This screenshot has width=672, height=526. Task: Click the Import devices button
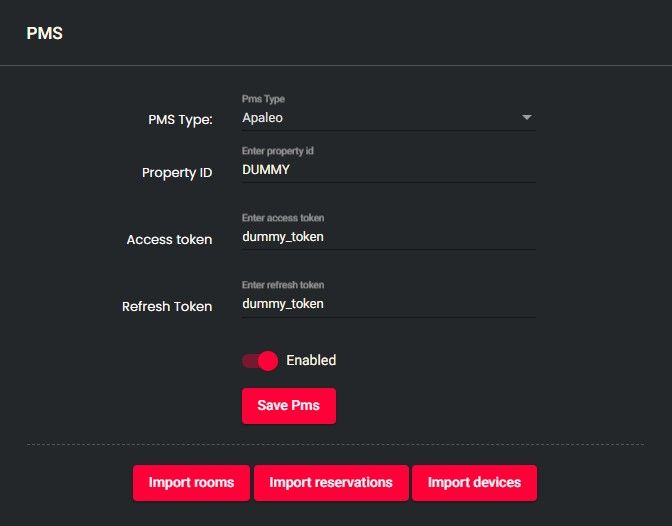point(474,482)
